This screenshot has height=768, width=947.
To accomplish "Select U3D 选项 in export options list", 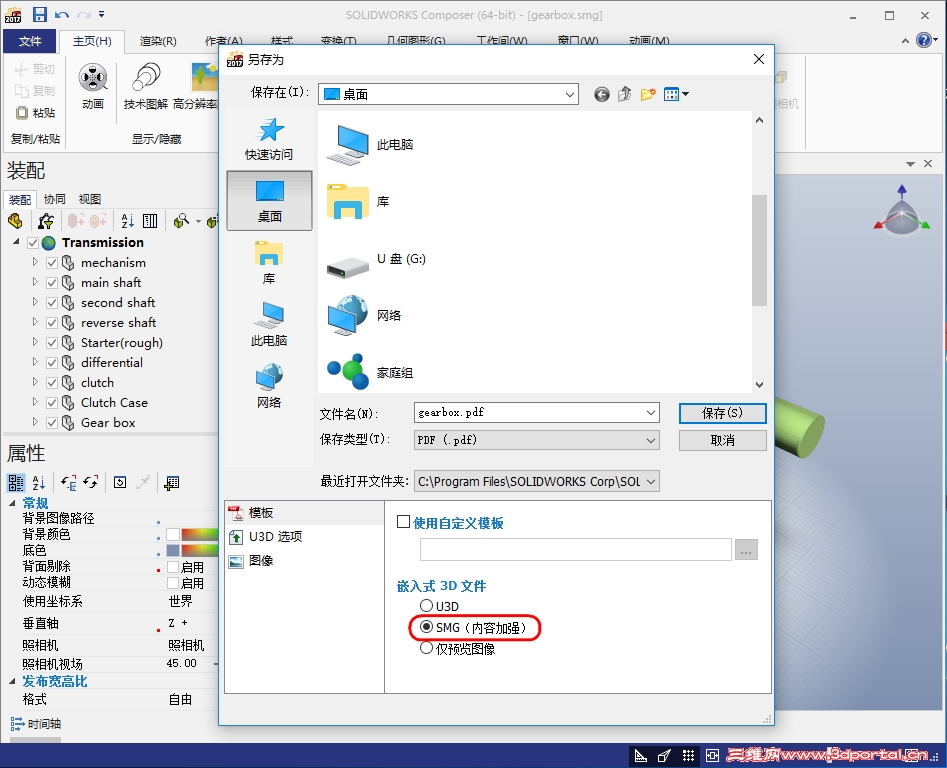I will click(304, 537).
